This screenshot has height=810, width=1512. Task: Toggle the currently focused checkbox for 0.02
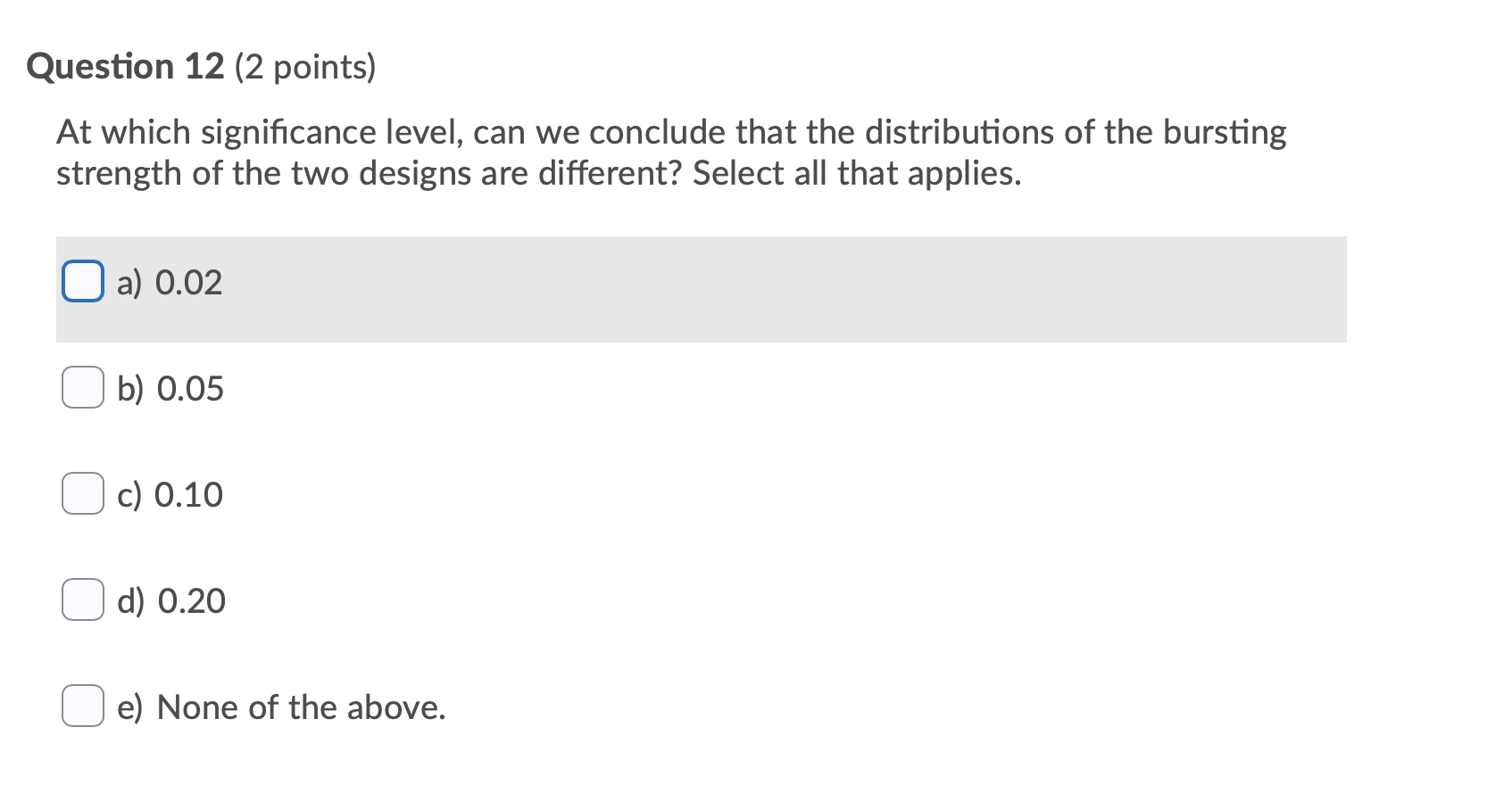[x=82, y=281]
